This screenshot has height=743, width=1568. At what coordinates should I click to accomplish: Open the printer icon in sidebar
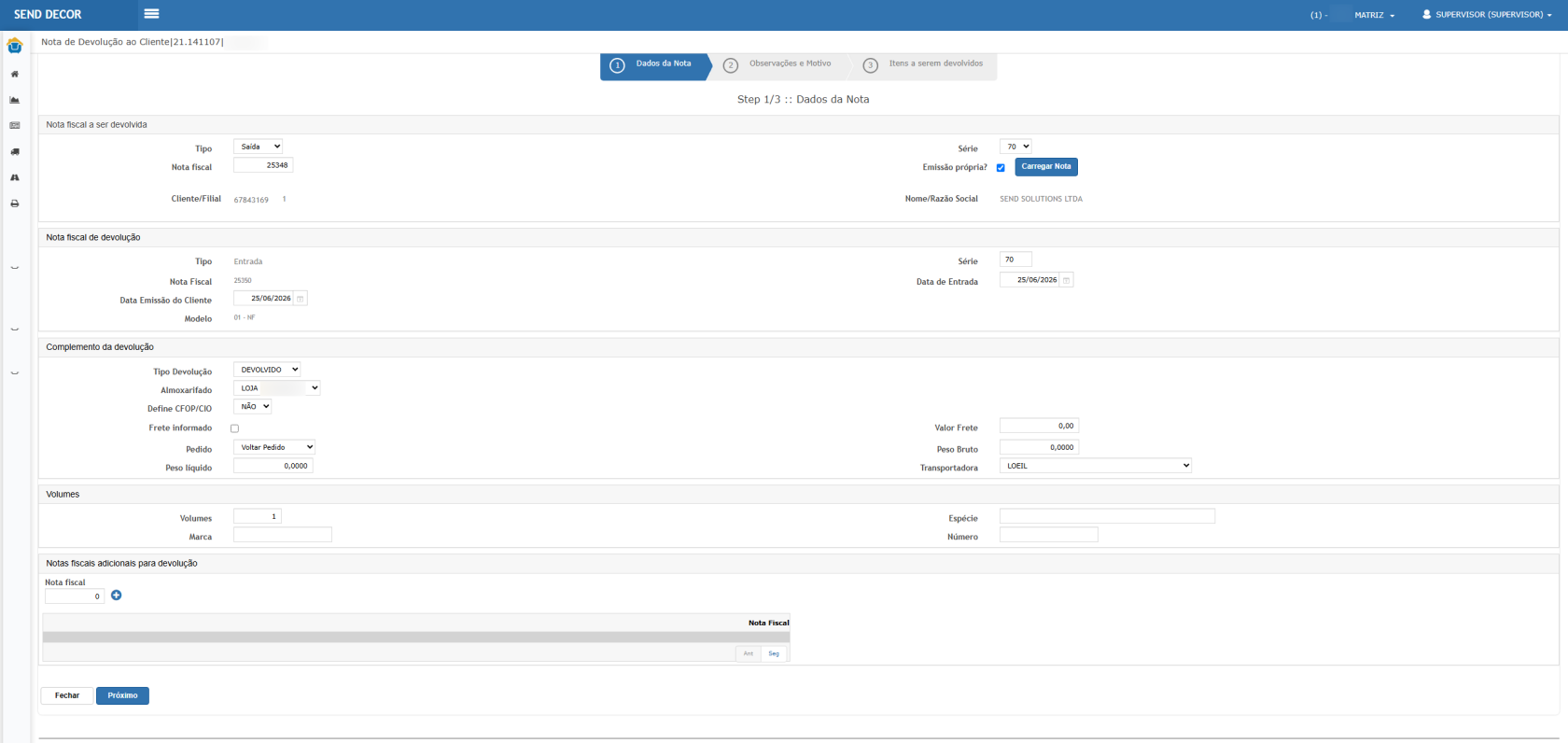point(15,203)
